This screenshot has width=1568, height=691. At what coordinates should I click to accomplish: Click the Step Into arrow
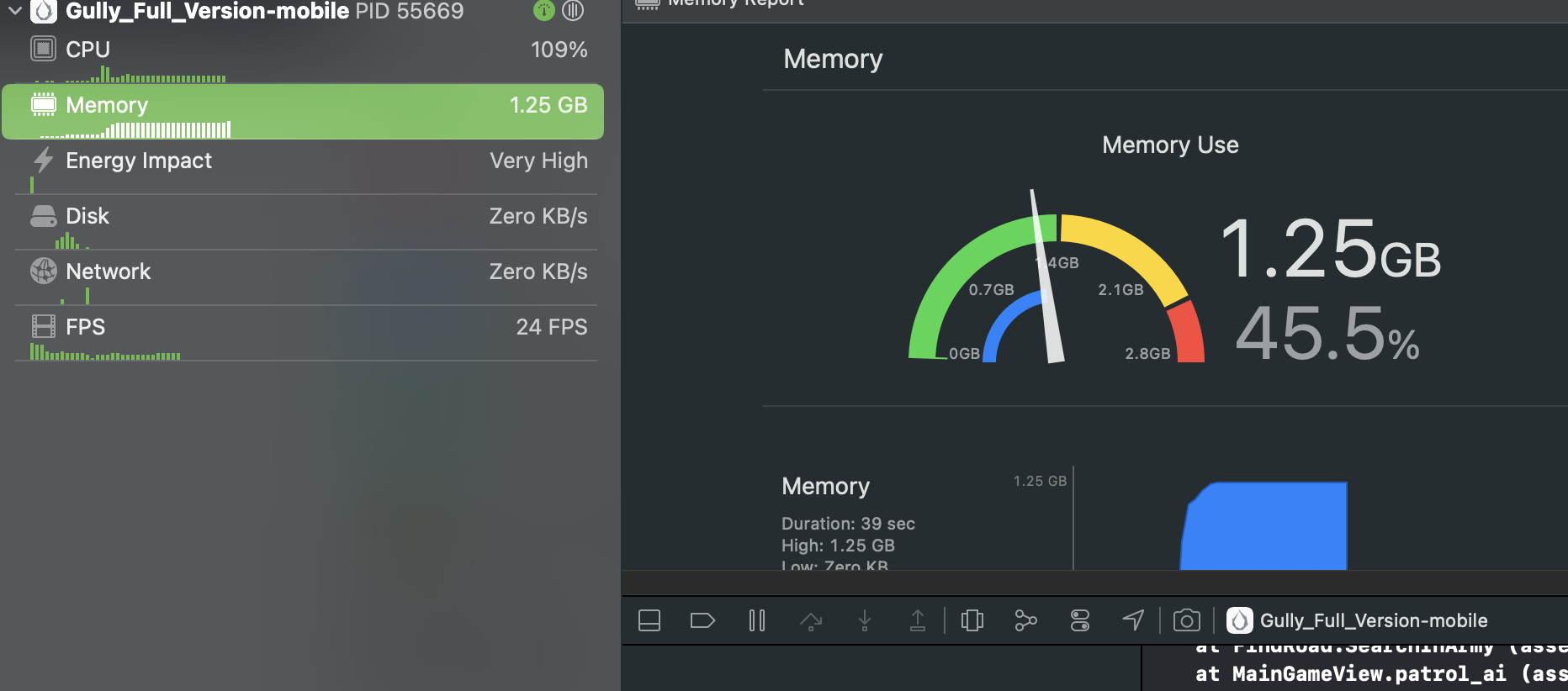click(864, 621)
